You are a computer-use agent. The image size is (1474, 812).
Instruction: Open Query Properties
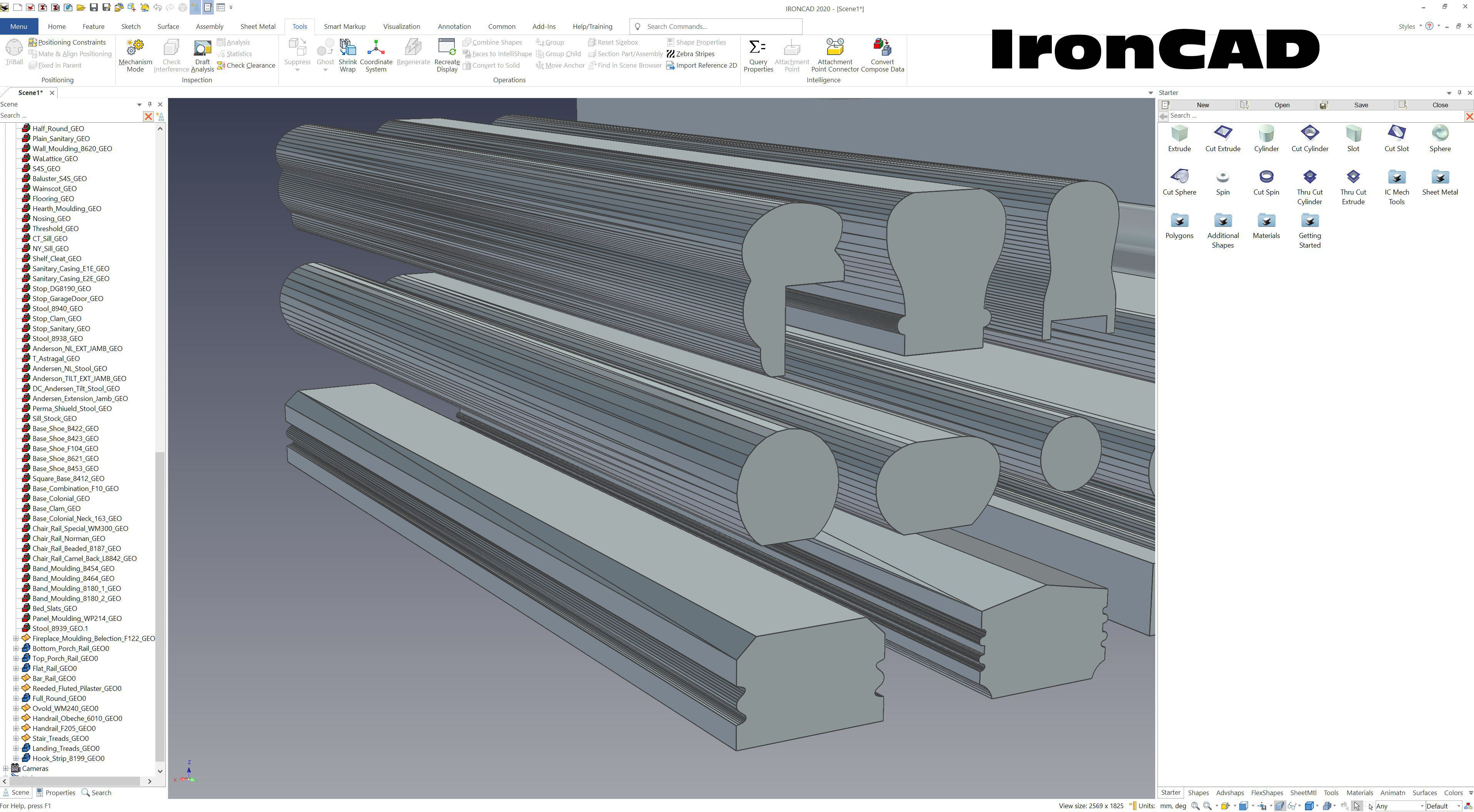(x=758, y=55)
